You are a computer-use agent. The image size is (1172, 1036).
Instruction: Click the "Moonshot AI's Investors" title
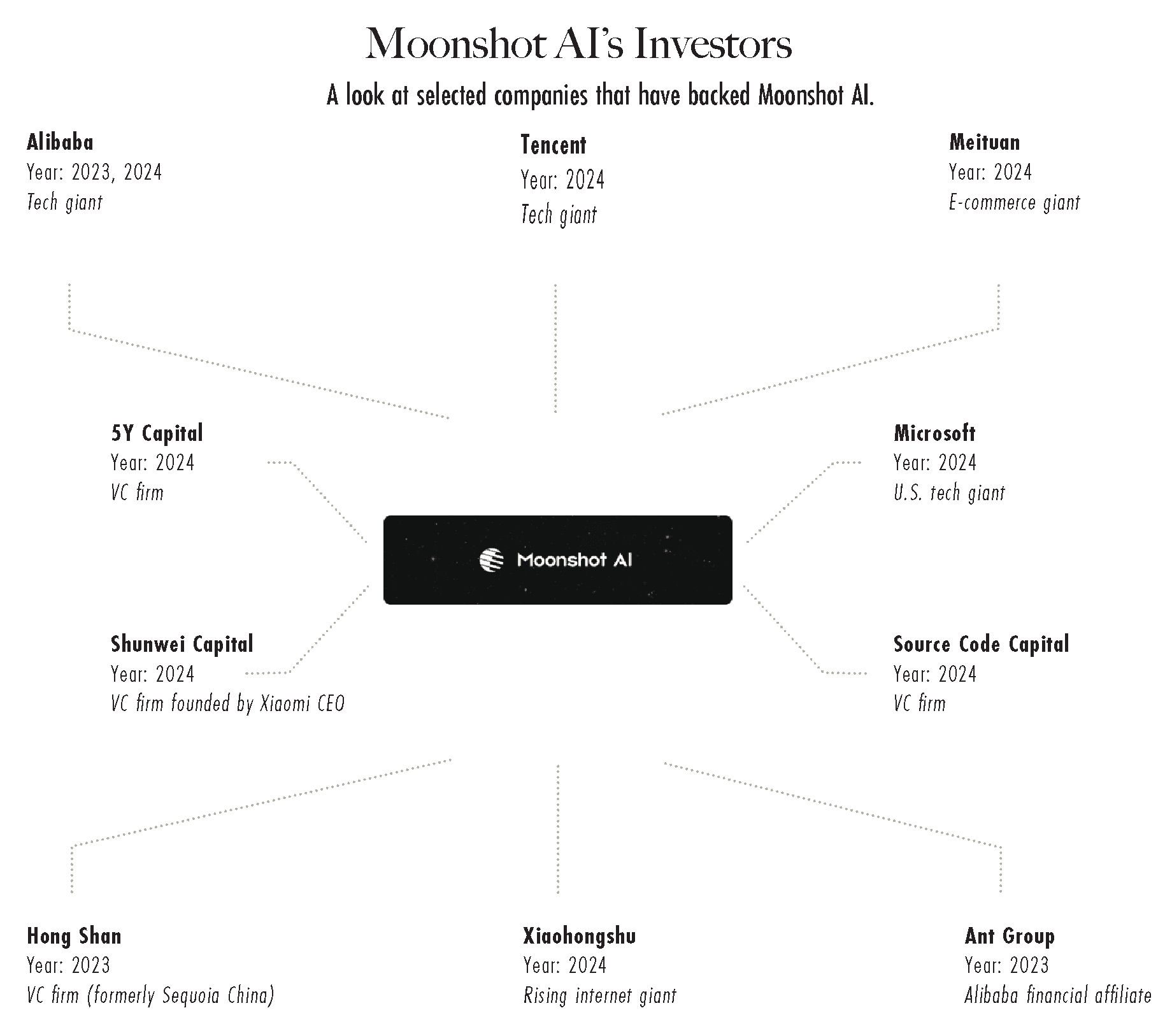pyautogui.click(x=578, y=45)
